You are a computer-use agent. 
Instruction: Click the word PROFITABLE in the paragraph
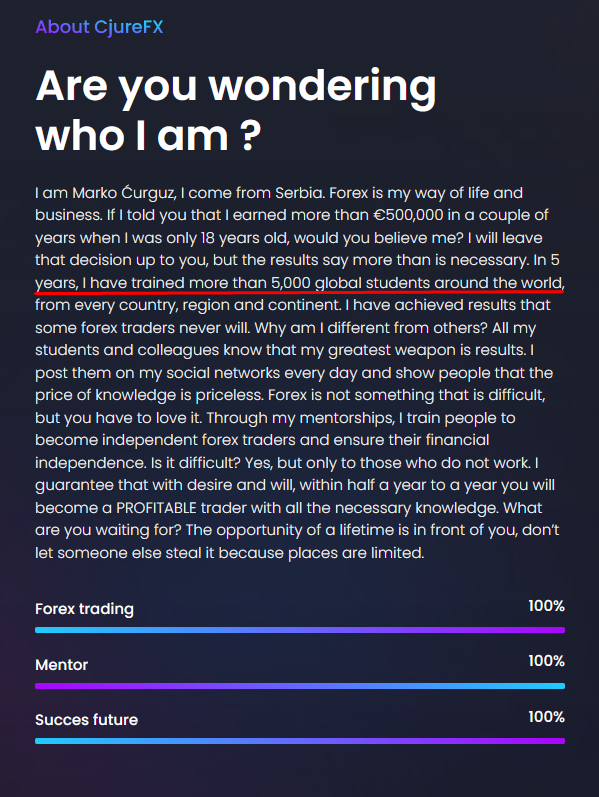[x=156, y=508]
